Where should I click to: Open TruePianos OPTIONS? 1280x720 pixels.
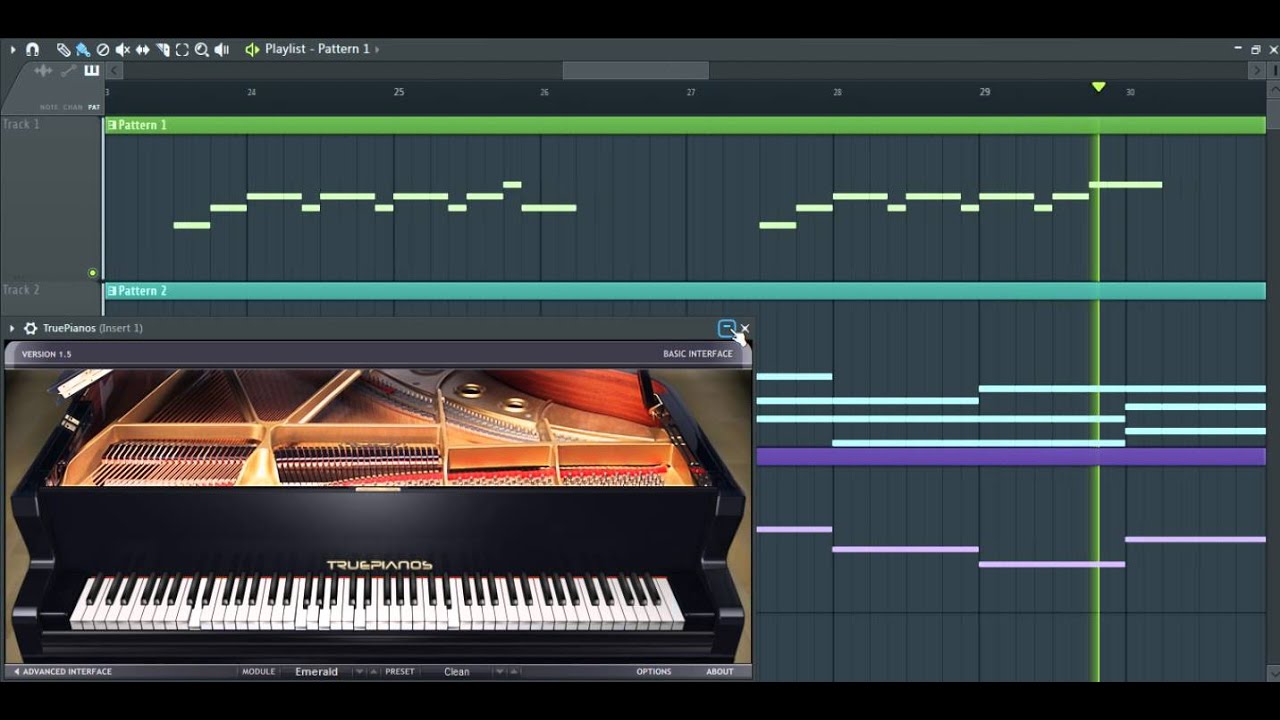pos(654,672)
